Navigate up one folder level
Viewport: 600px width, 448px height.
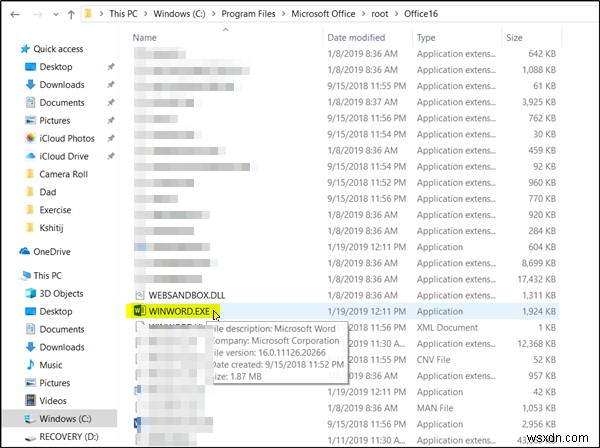coord(71,15)
